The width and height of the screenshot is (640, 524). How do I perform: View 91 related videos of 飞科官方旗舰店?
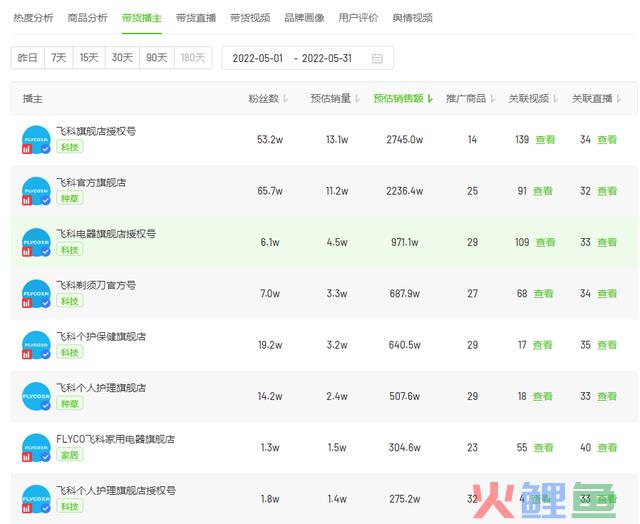coord(543,191)
